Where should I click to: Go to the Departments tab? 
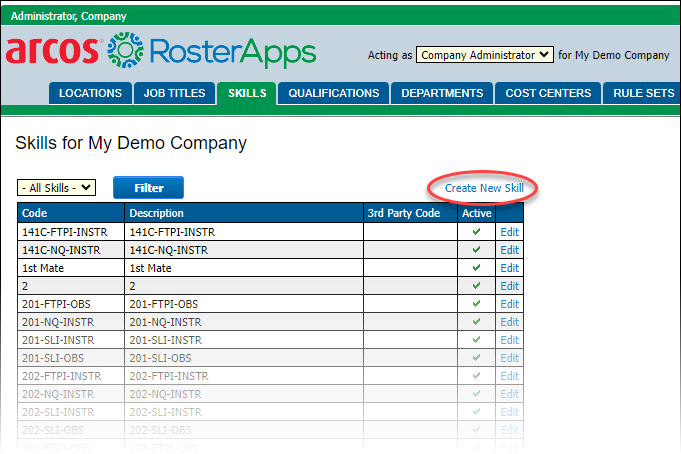click(x=442, y=93)
